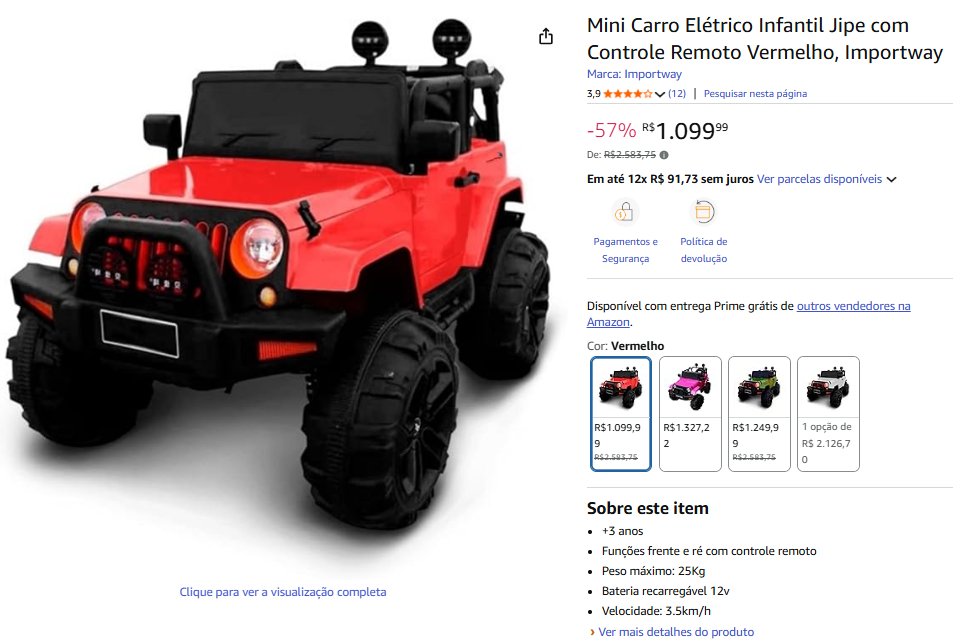Open the Pagamentos e Segurança lock icon
Image resolution: width=963 pixels, height=642 pixels.
click(x=625, y=213)
